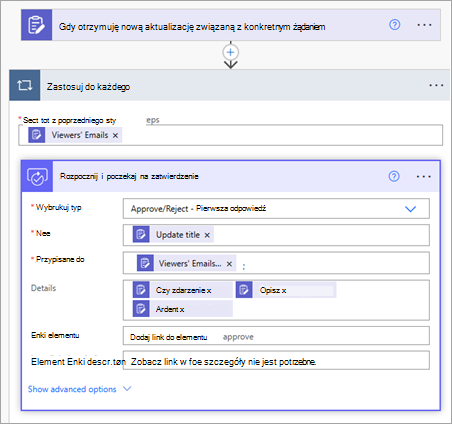Click the Czy zdarzenie token icon
The image size is (452, 424).
141,290
